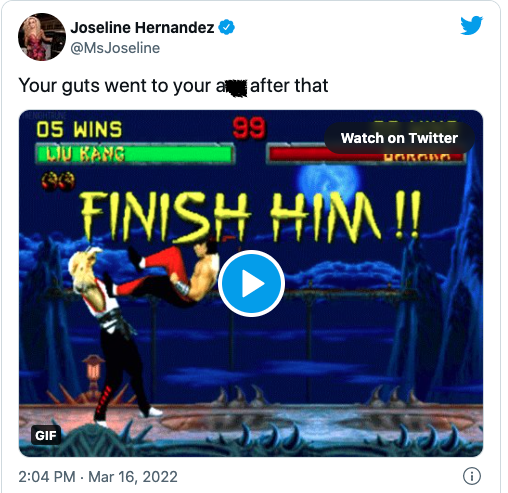The height and width of the screenshot is (493, 508).
Task: Open the Joseline Hernandez display name link
Action: 142,28
